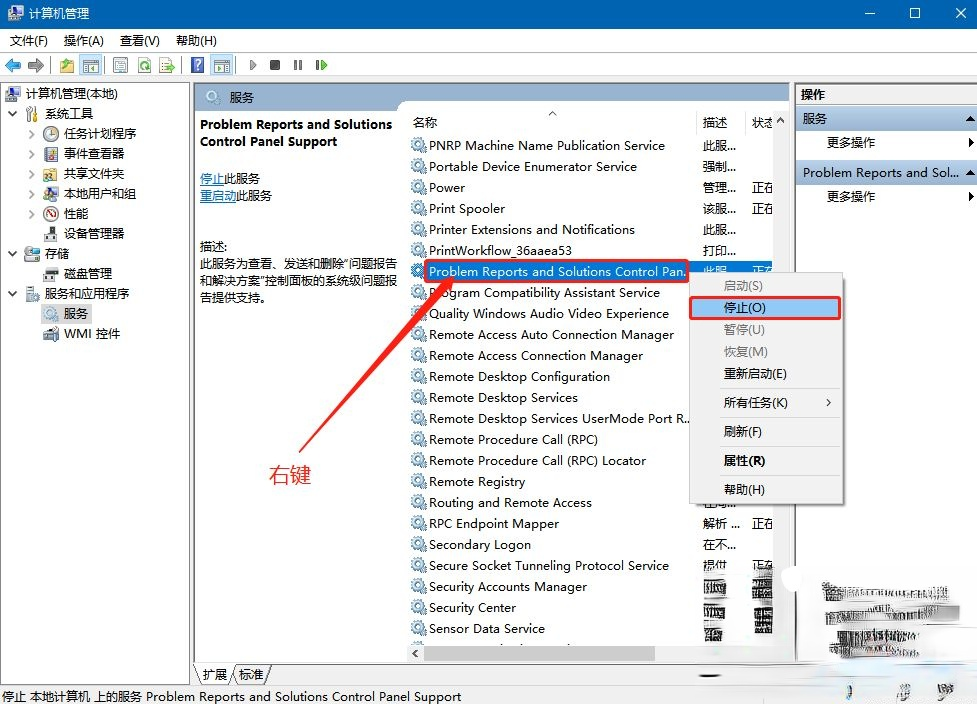Open Help via the question mark toolbar icon

[197, 64]
